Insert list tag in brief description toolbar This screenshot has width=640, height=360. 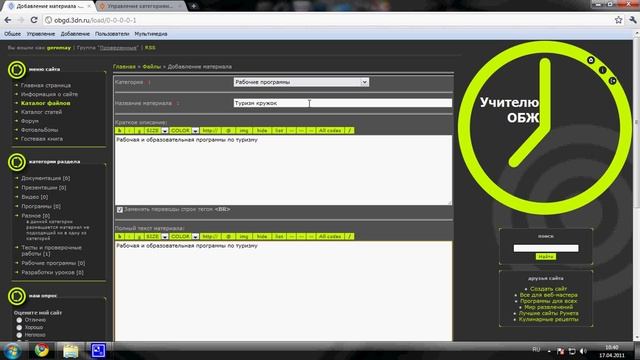279,131
